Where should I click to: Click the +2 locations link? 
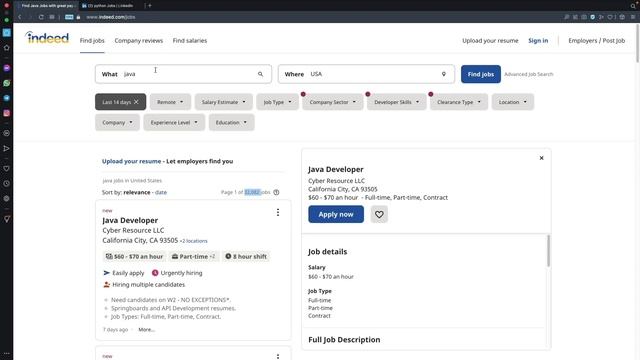click(x=193, y=241)
